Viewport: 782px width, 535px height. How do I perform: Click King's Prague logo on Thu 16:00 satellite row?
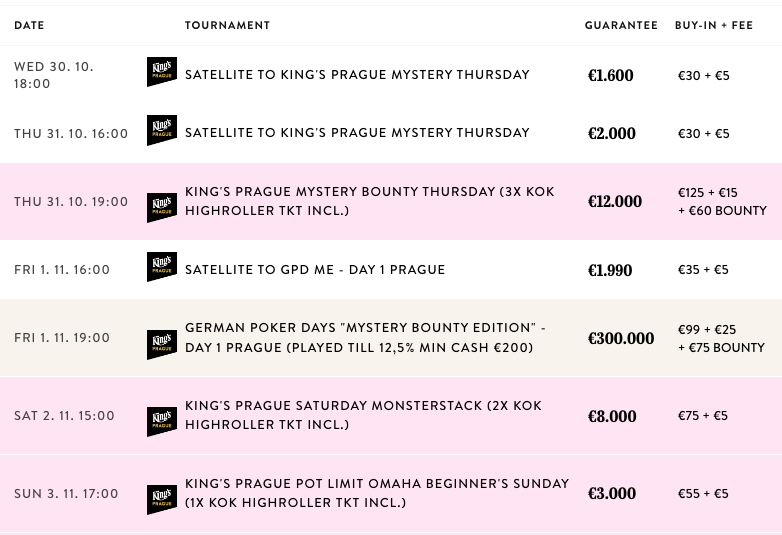point(162,130)
